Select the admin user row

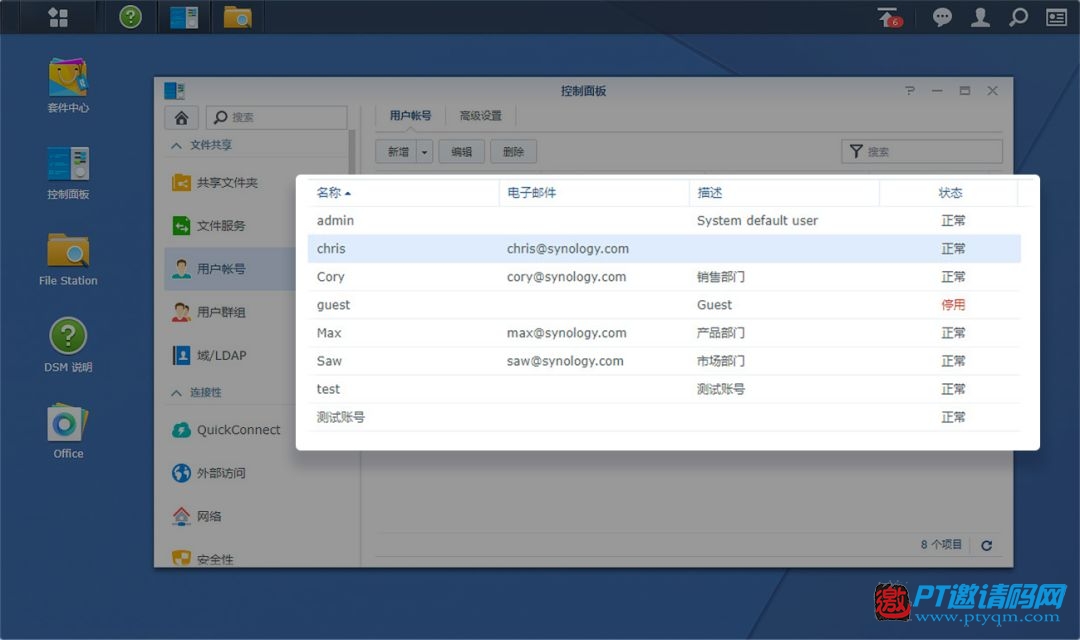click(x=664, y=220)
